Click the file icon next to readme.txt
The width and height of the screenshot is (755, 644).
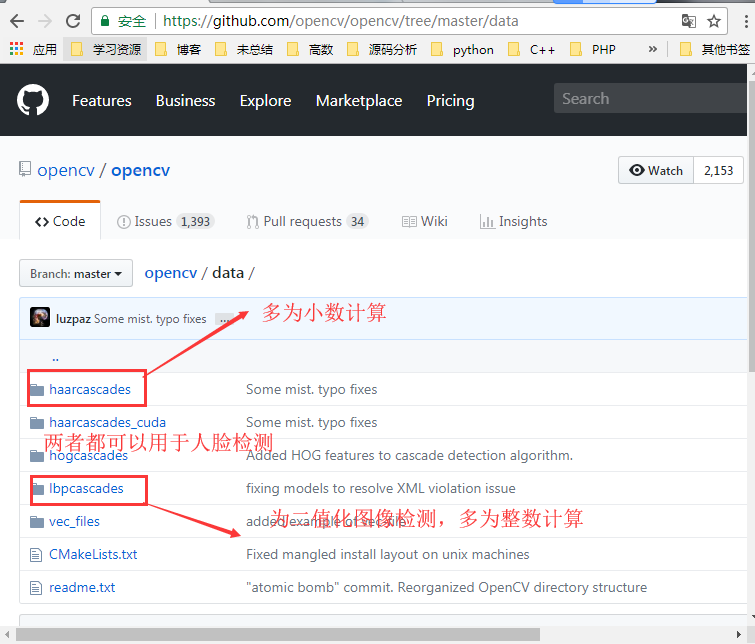(x=36, y=588)
